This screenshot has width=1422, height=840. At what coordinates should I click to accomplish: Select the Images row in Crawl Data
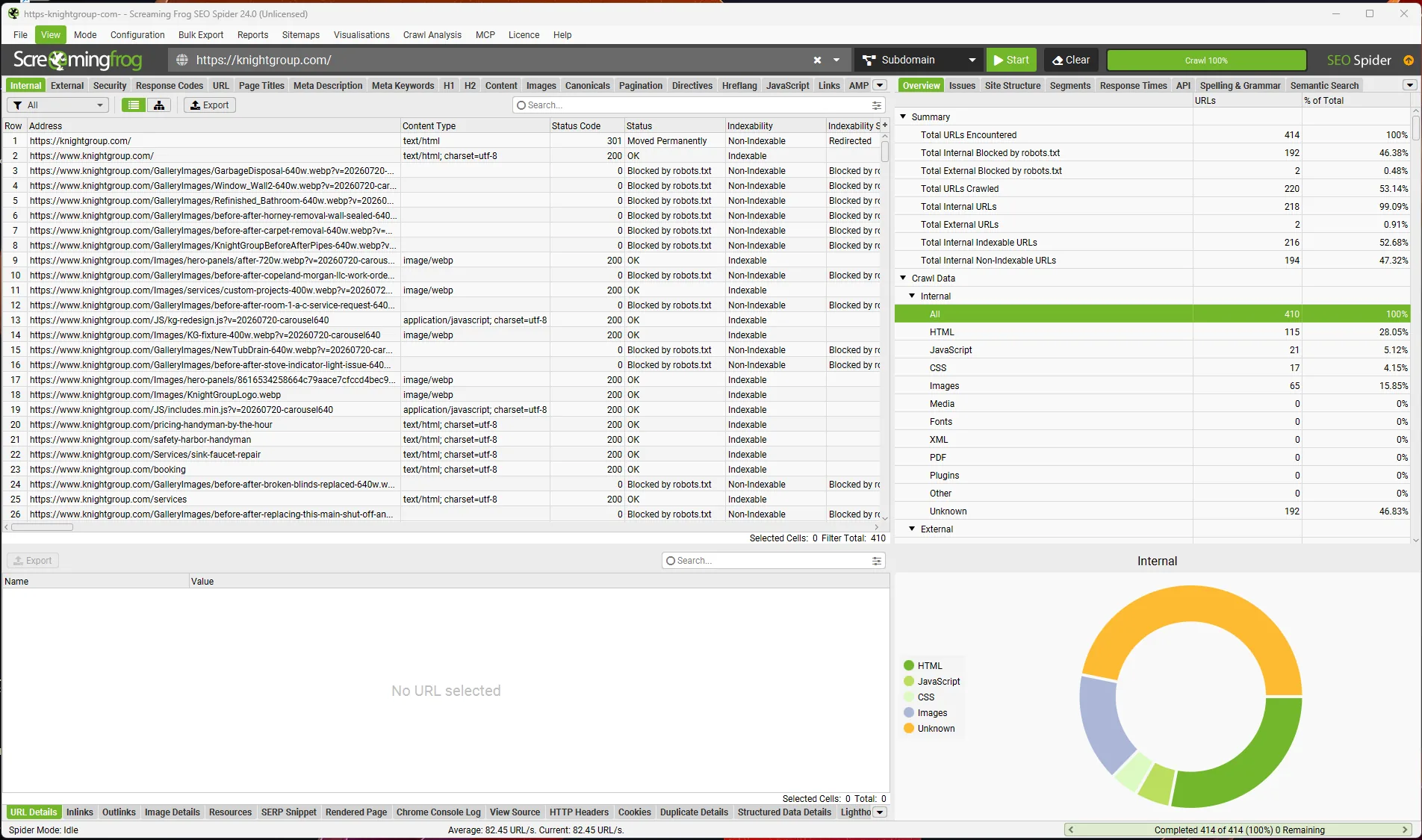(1152, 385)
